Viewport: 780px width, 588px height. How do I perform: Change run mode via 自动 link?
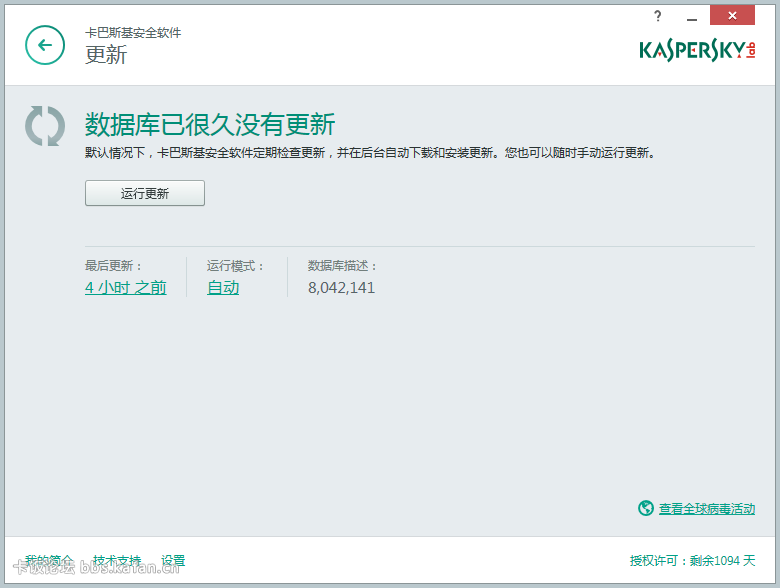click(x=223, y=288)
